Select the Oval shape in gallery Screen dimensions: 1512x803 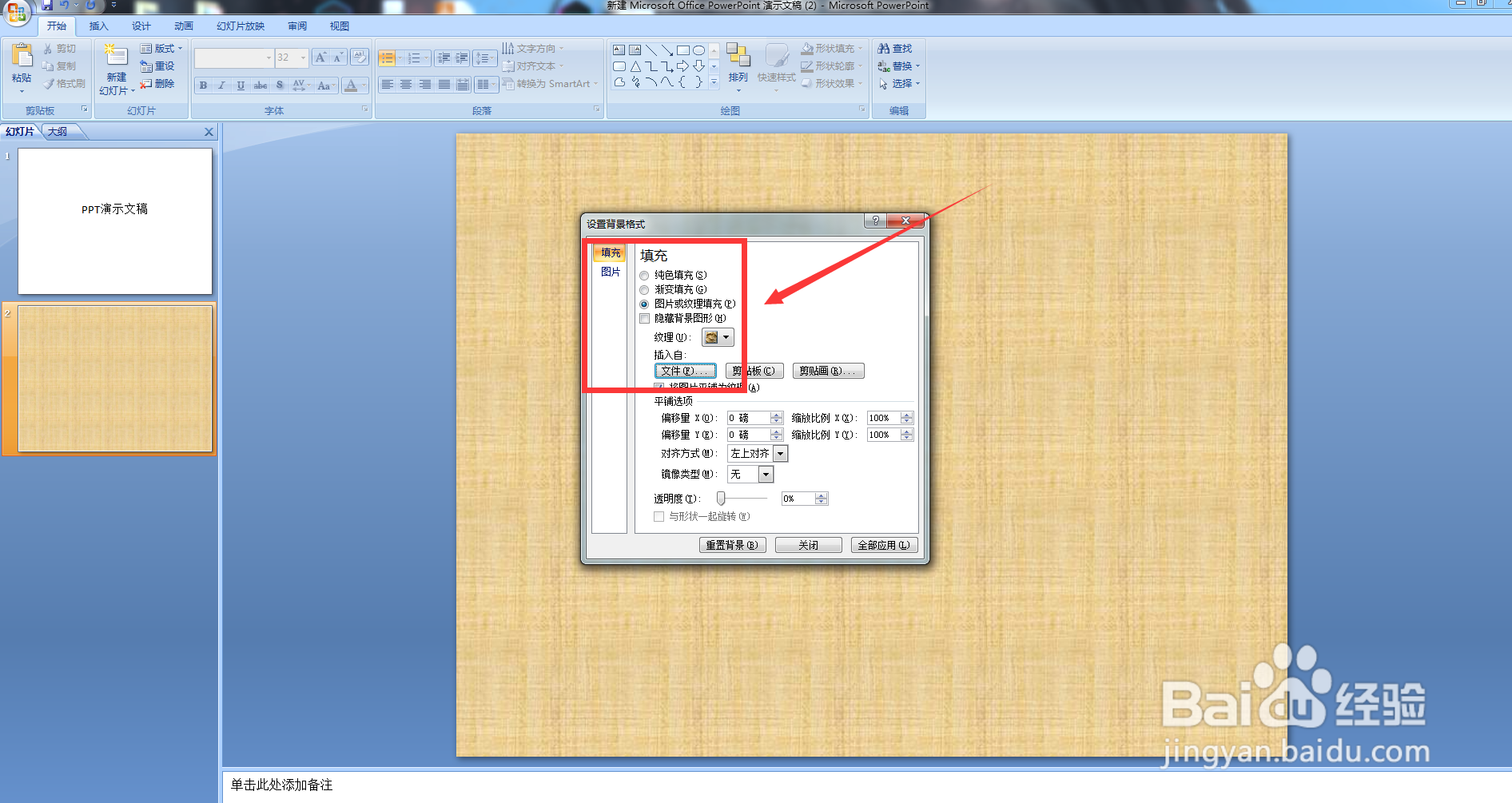pos(698,50)
